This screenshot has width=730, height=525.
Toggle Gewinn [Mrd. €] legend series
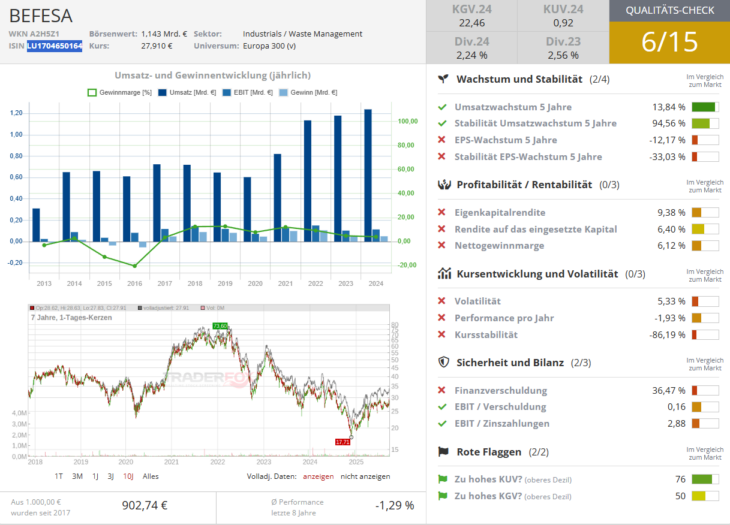pyautogui.click(x=308, y=93)
